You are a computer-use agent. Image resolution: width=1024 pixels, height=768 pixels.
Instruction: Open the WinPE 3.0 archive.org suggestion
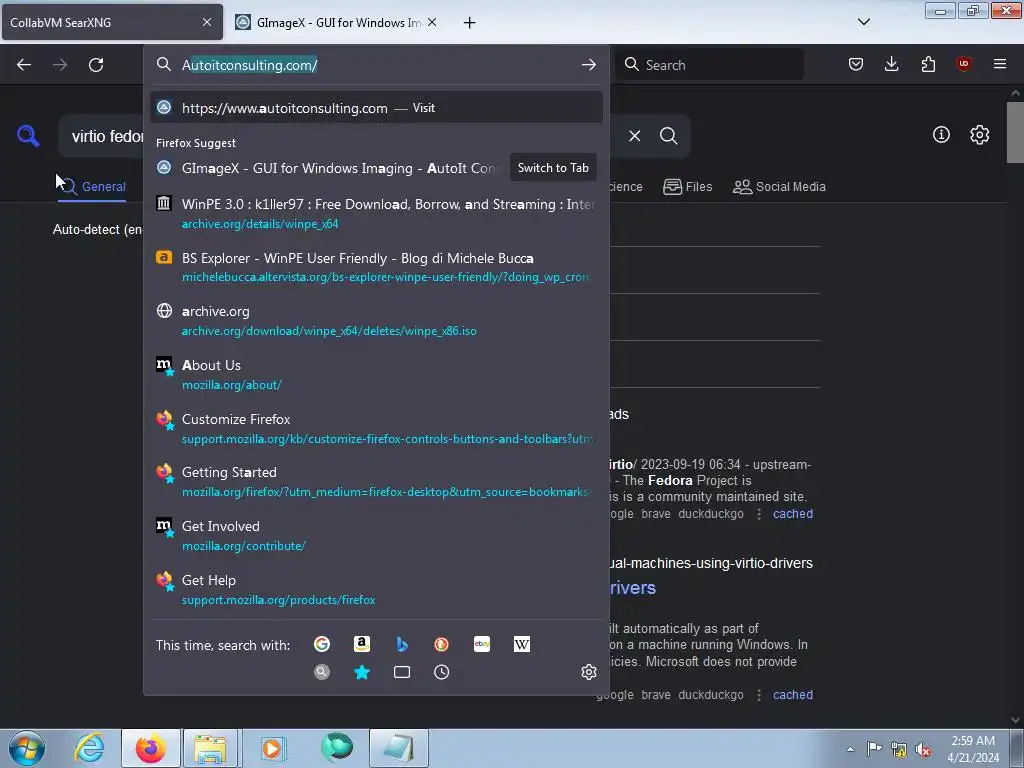pyautogui.click(x=376, y=213)
